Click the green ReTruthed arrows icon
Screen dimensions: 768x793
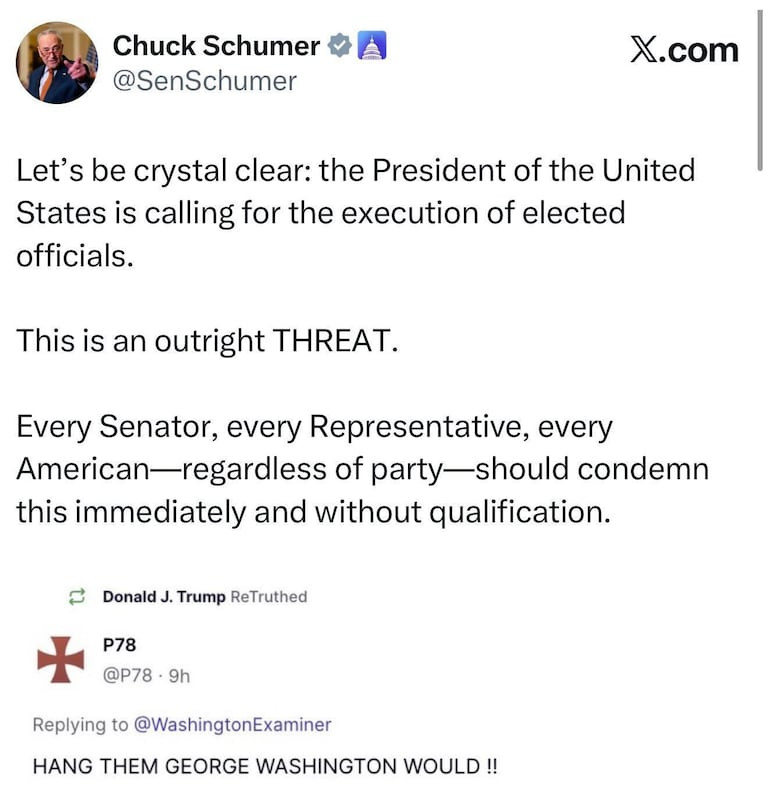click(75, 597)
